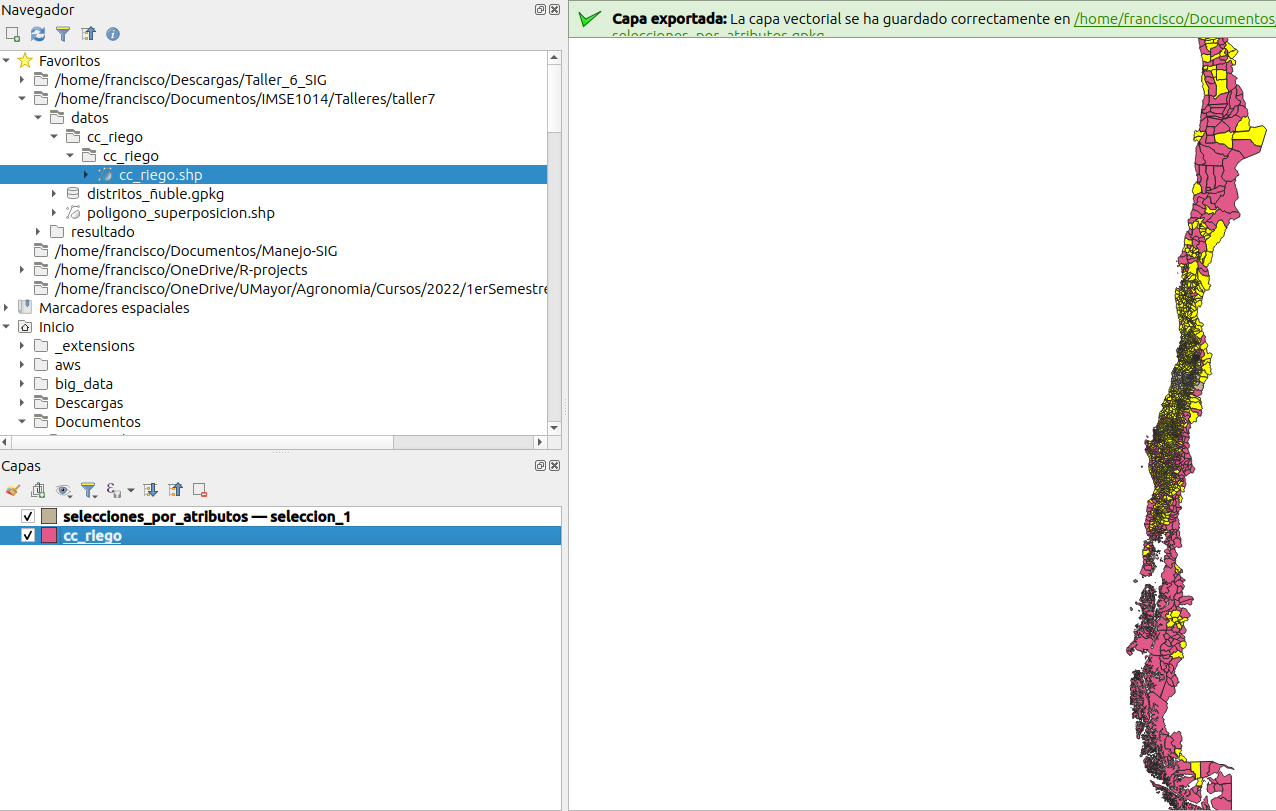Toggle visibility checkbox of cc_riego layer
Image resolution: width=1276 pixels, height=811 pixels.
click(x=28, y=536)
